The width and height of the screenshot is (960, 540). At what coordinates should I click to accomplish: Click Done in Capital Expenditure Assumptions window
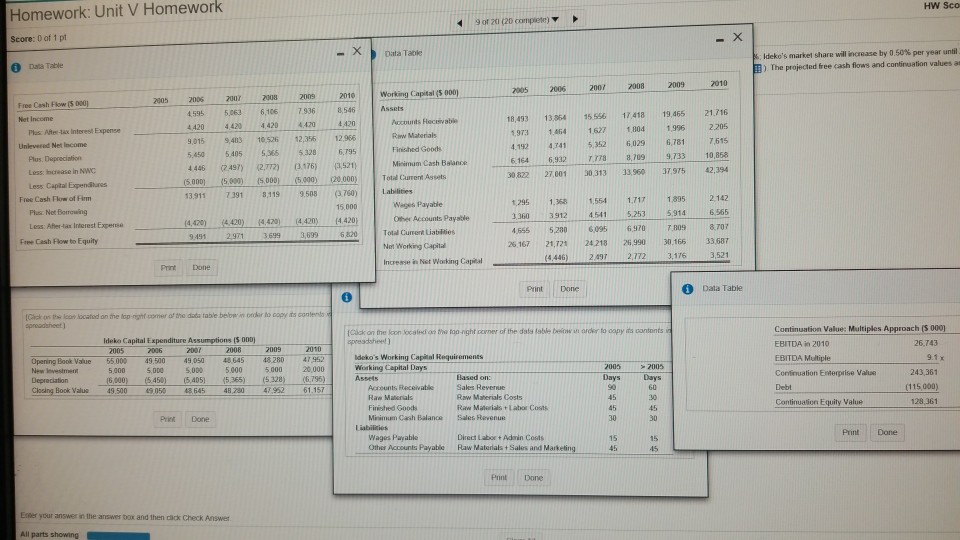tap(200, 419)
